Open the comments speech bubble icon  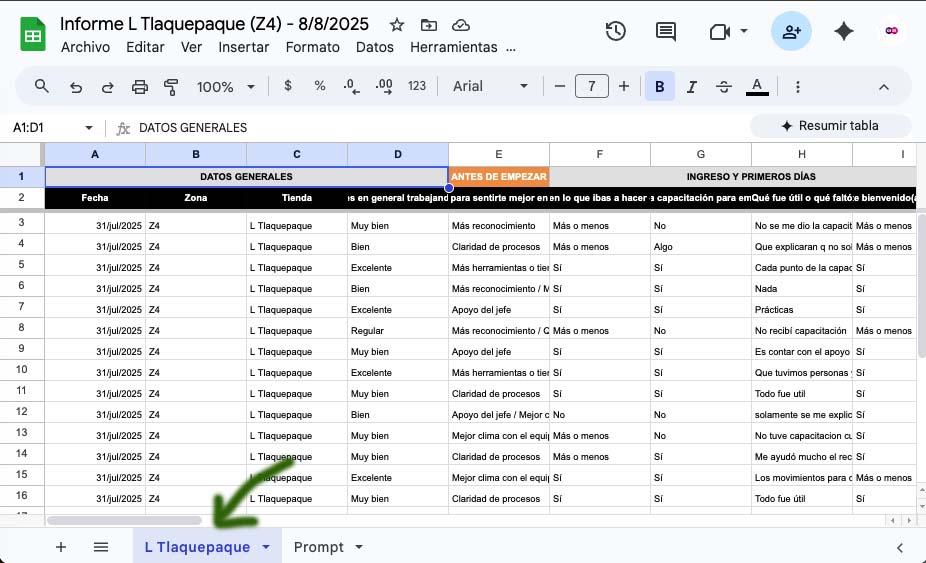[x=666, y=32]
